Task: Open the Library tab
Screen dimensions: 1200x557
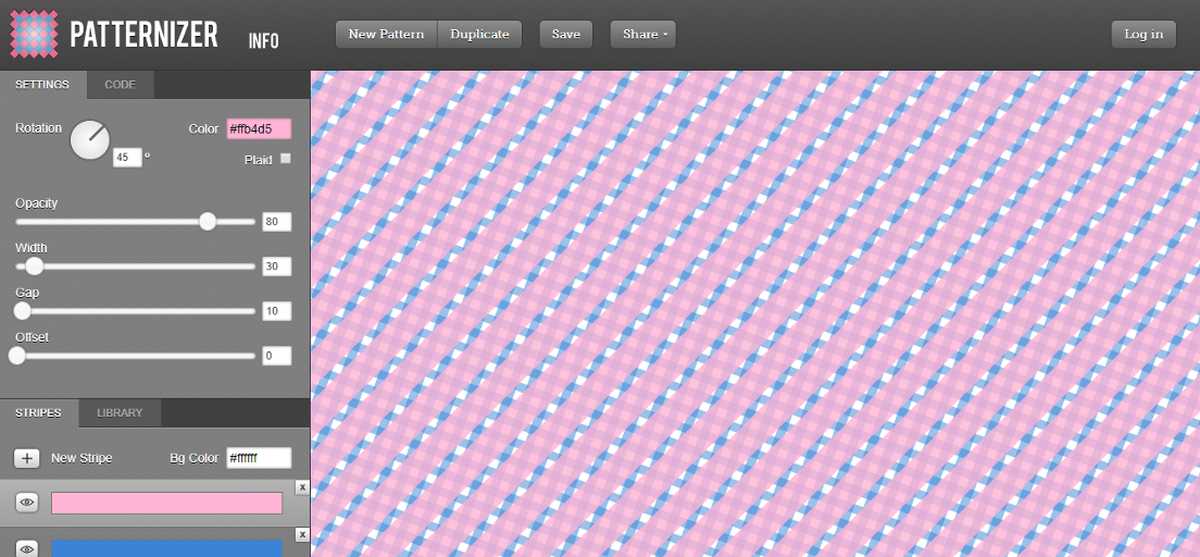Action: [119, 413]
